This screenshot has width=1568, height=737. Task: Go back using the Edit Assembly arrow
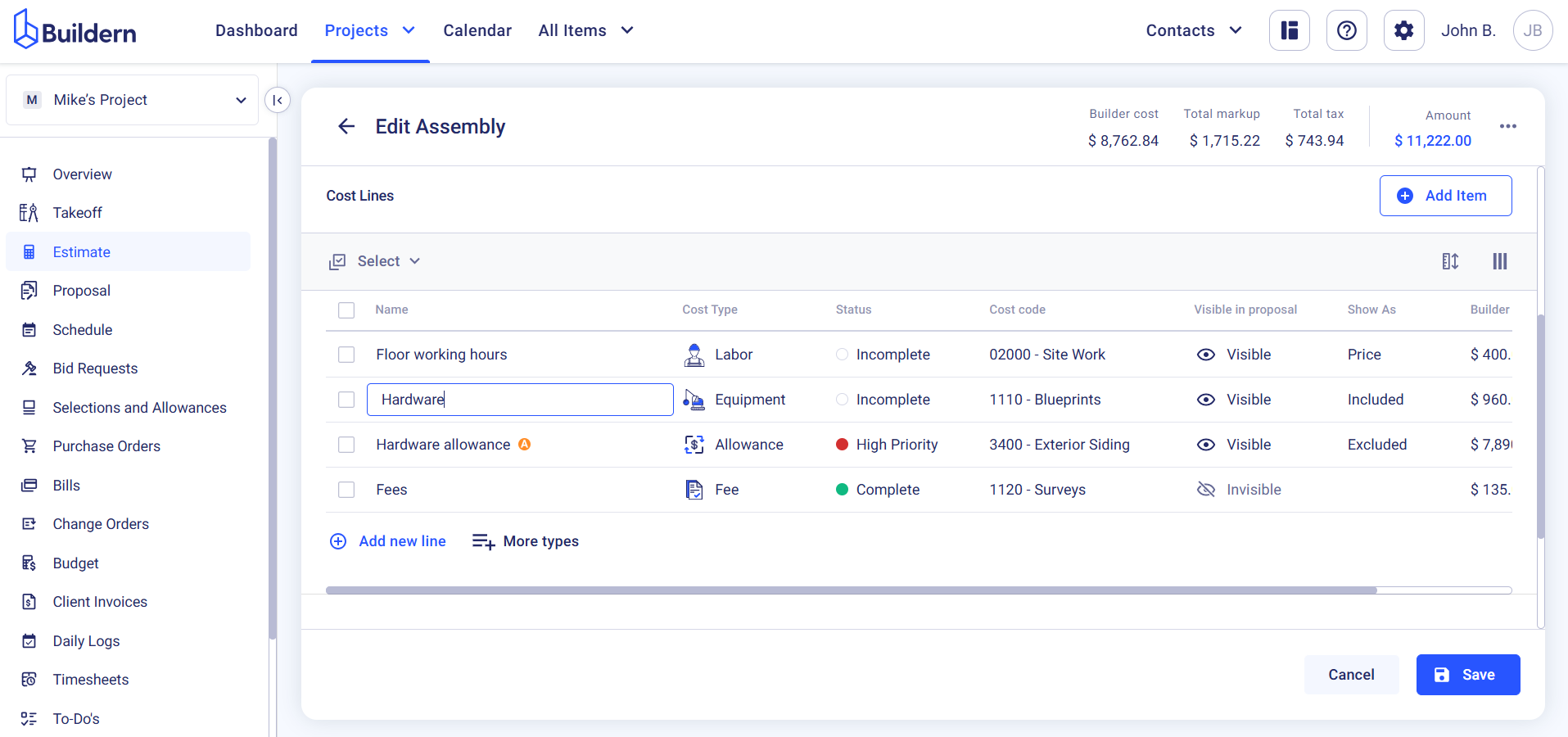(346, 126)
